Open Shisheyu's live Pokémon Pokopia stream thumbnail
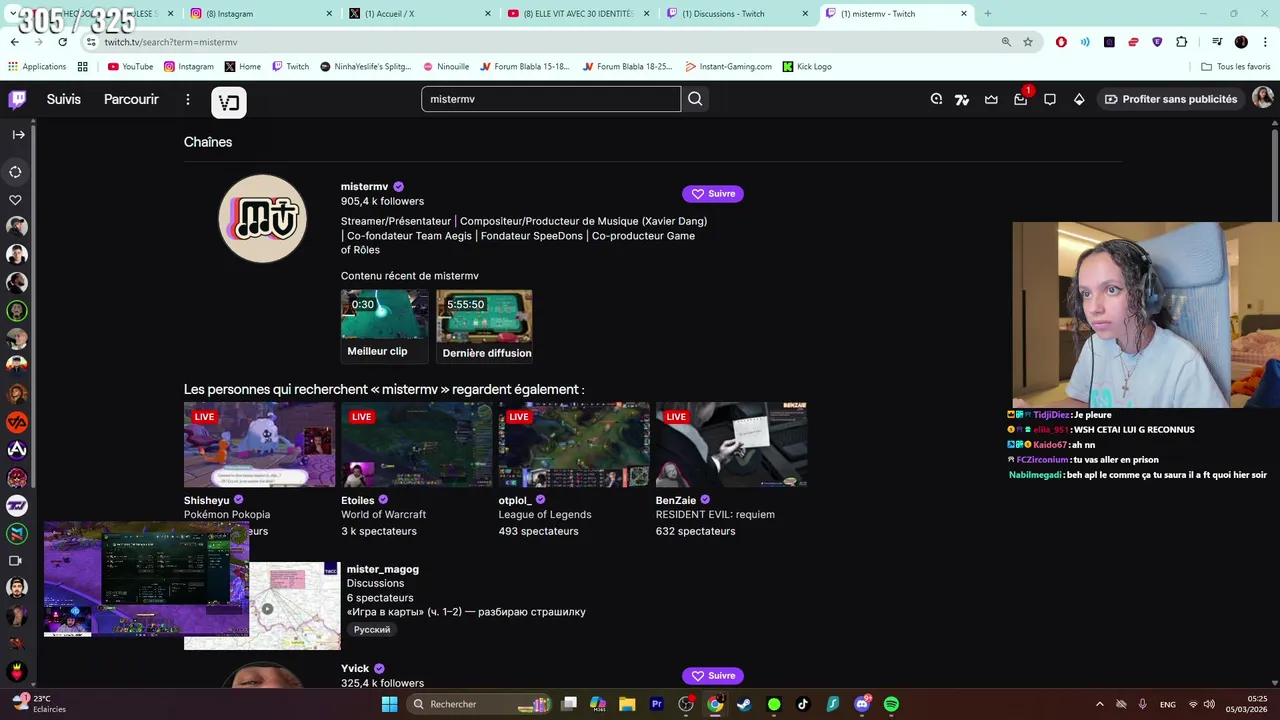This screenshot has width=1280, height=720. [x=260, y=445]
